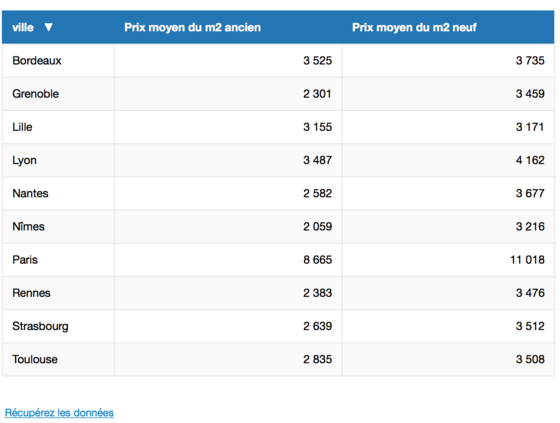Open the Récupérez les données link
The height and width of the screenshot is (423, 560).
coord(59,413)
